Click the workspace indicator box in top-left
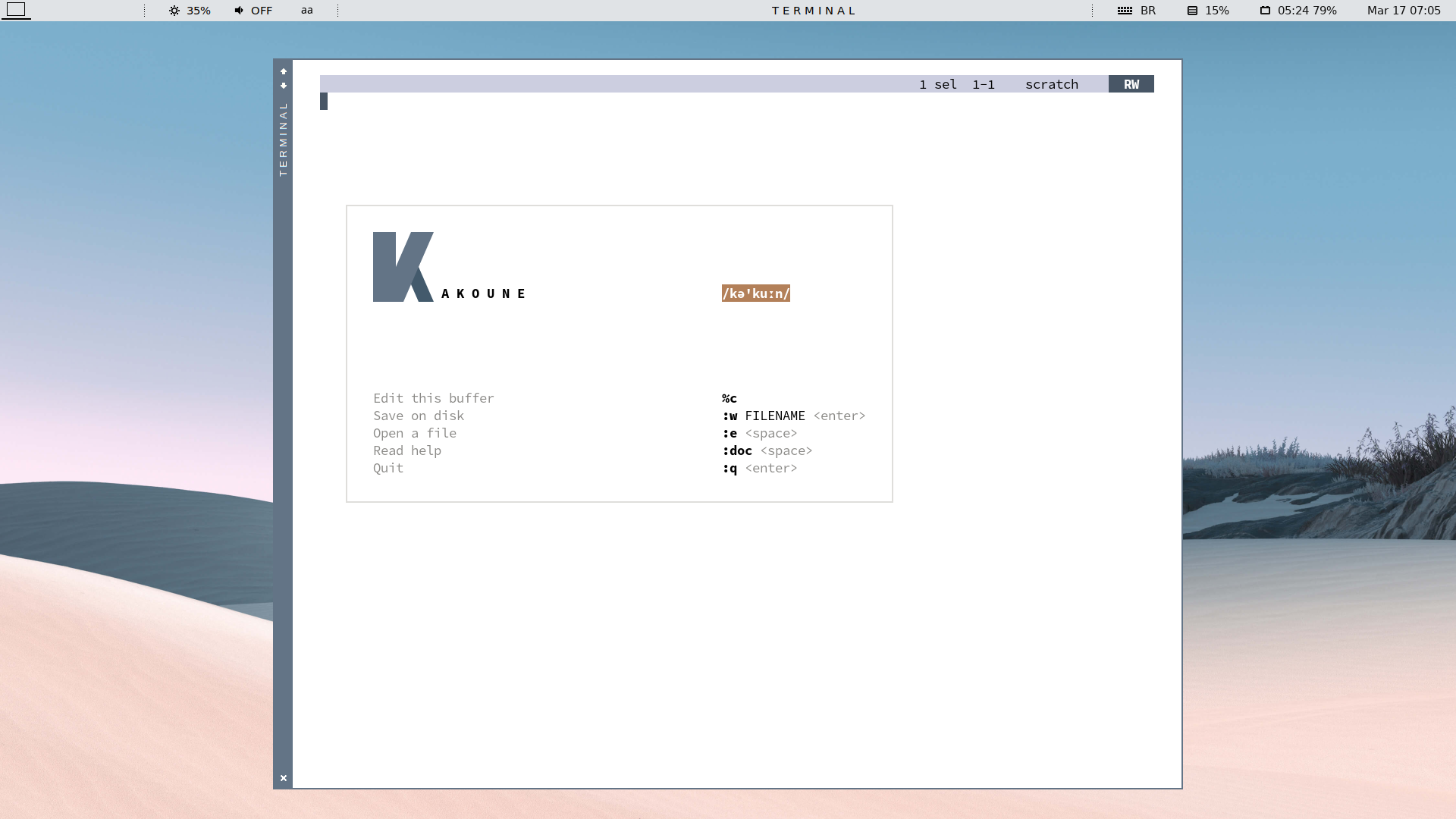The height and width of the screenshot is (819, 1456). 16,10
